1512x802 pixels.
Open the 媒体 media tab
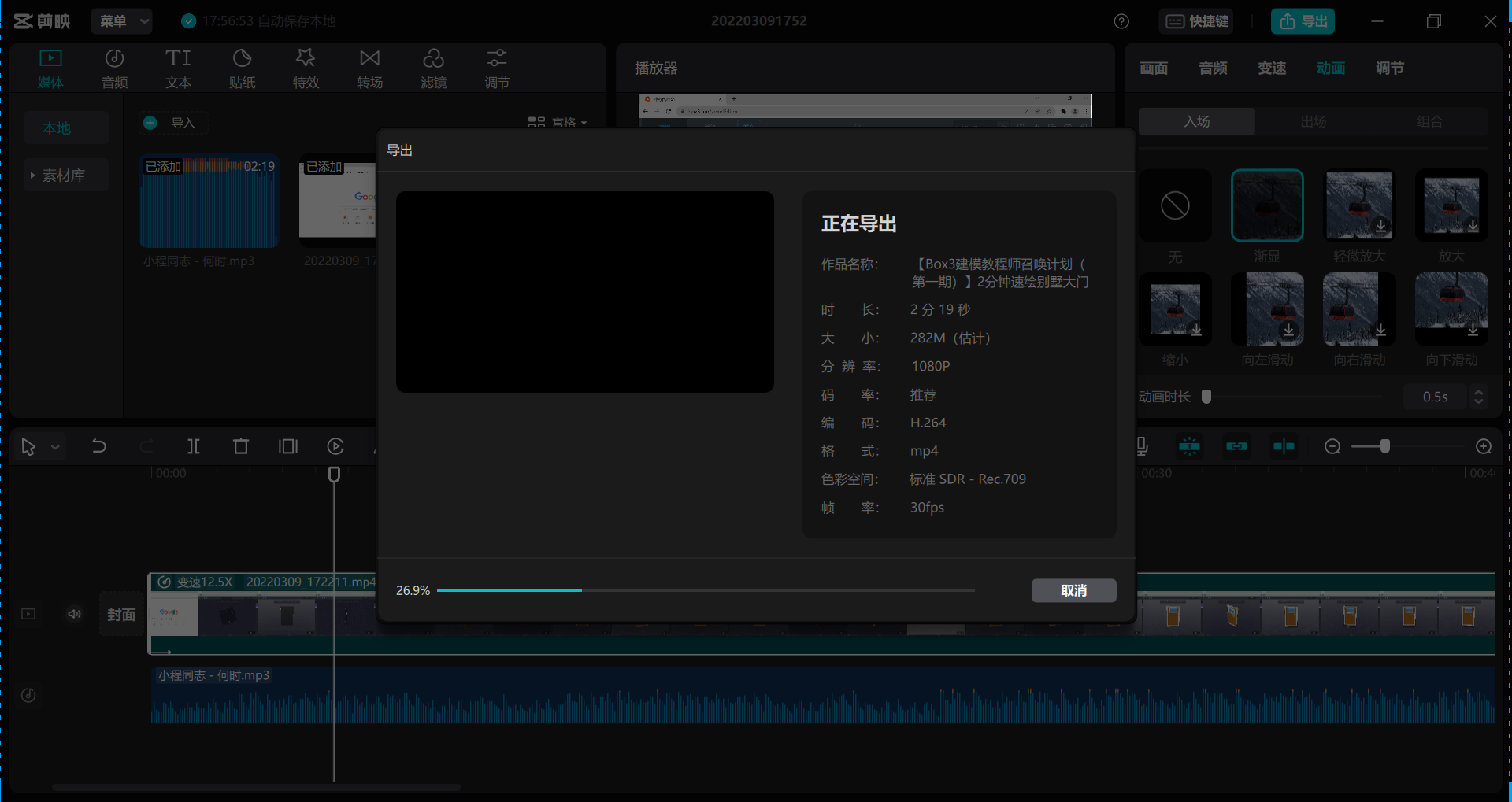[x=50, y=68]
